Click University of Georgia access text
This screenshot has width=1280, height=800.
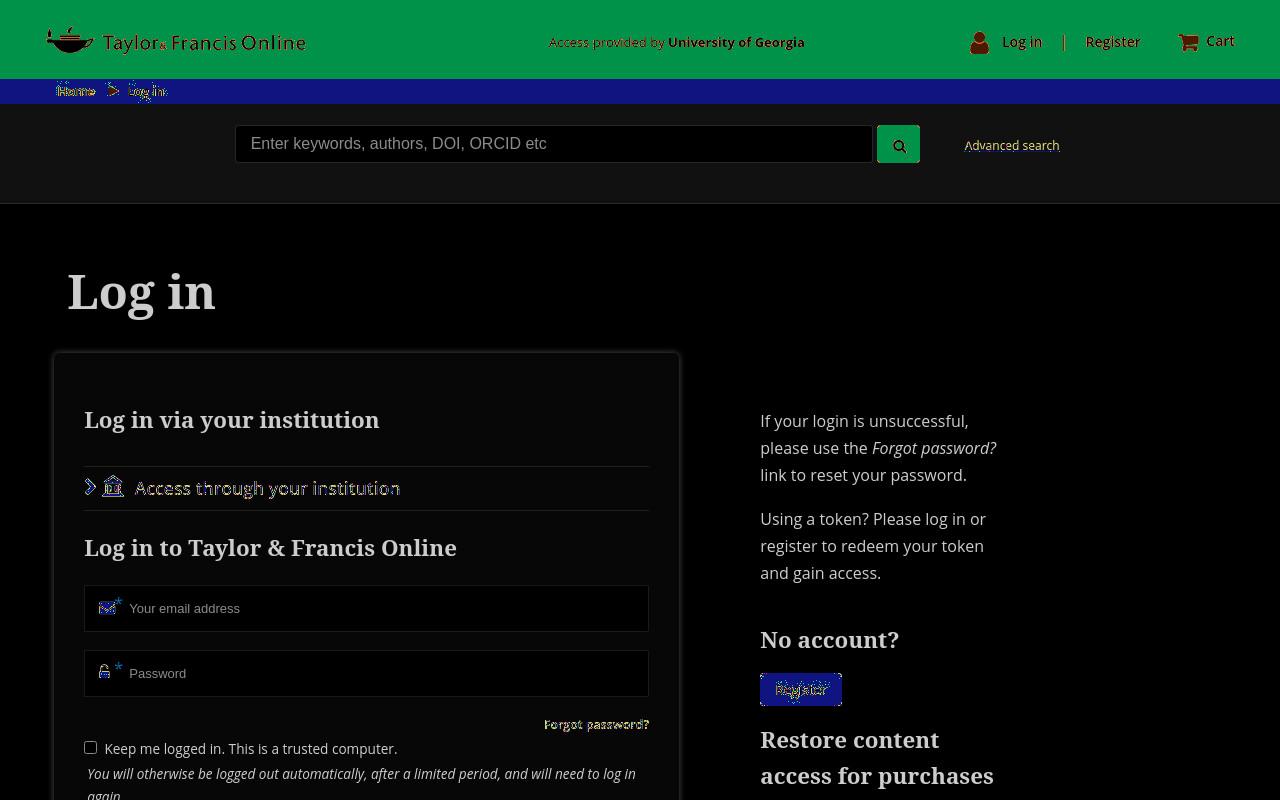pyautogui.click(x=736, y=42)
